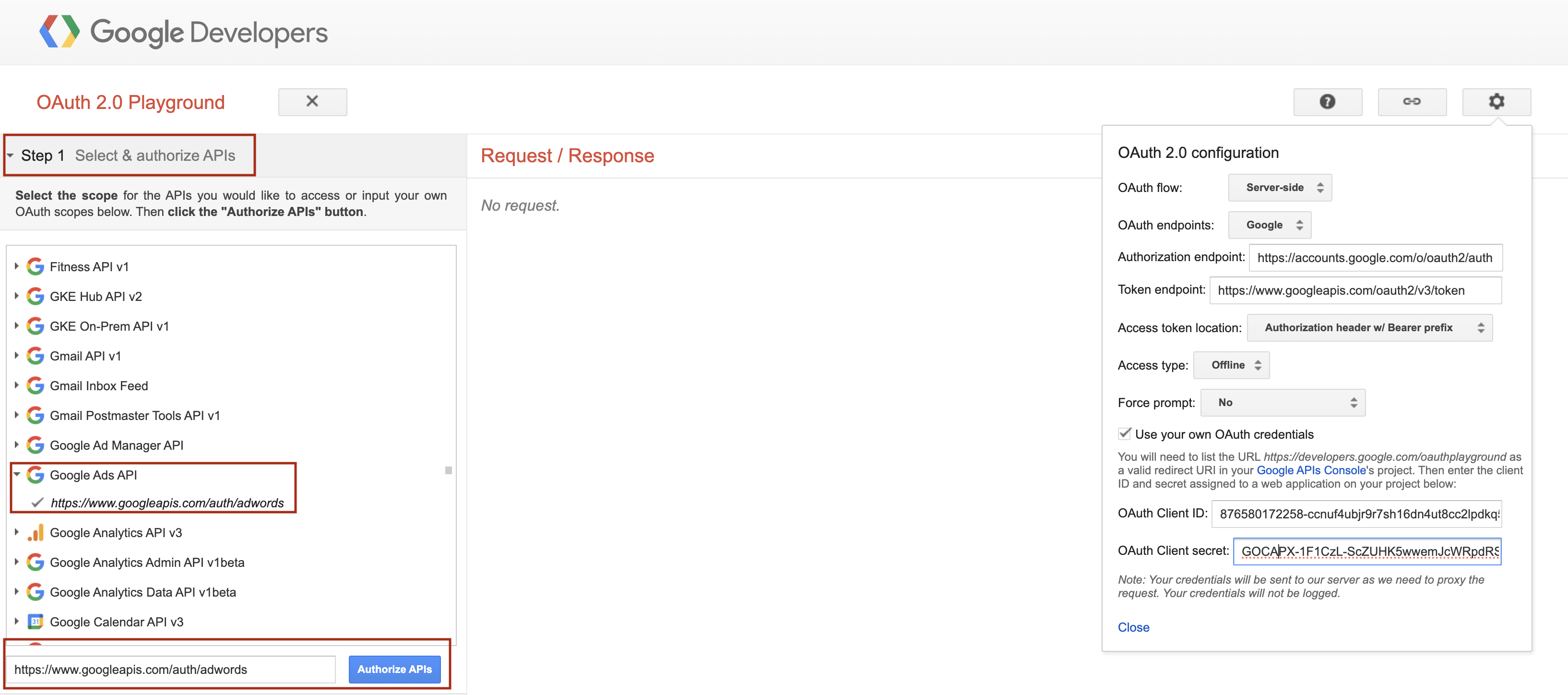Screen dimensions: 1568x695
Task: Open the Access type Offline dropdown
Action: [x=1231, y=365]
